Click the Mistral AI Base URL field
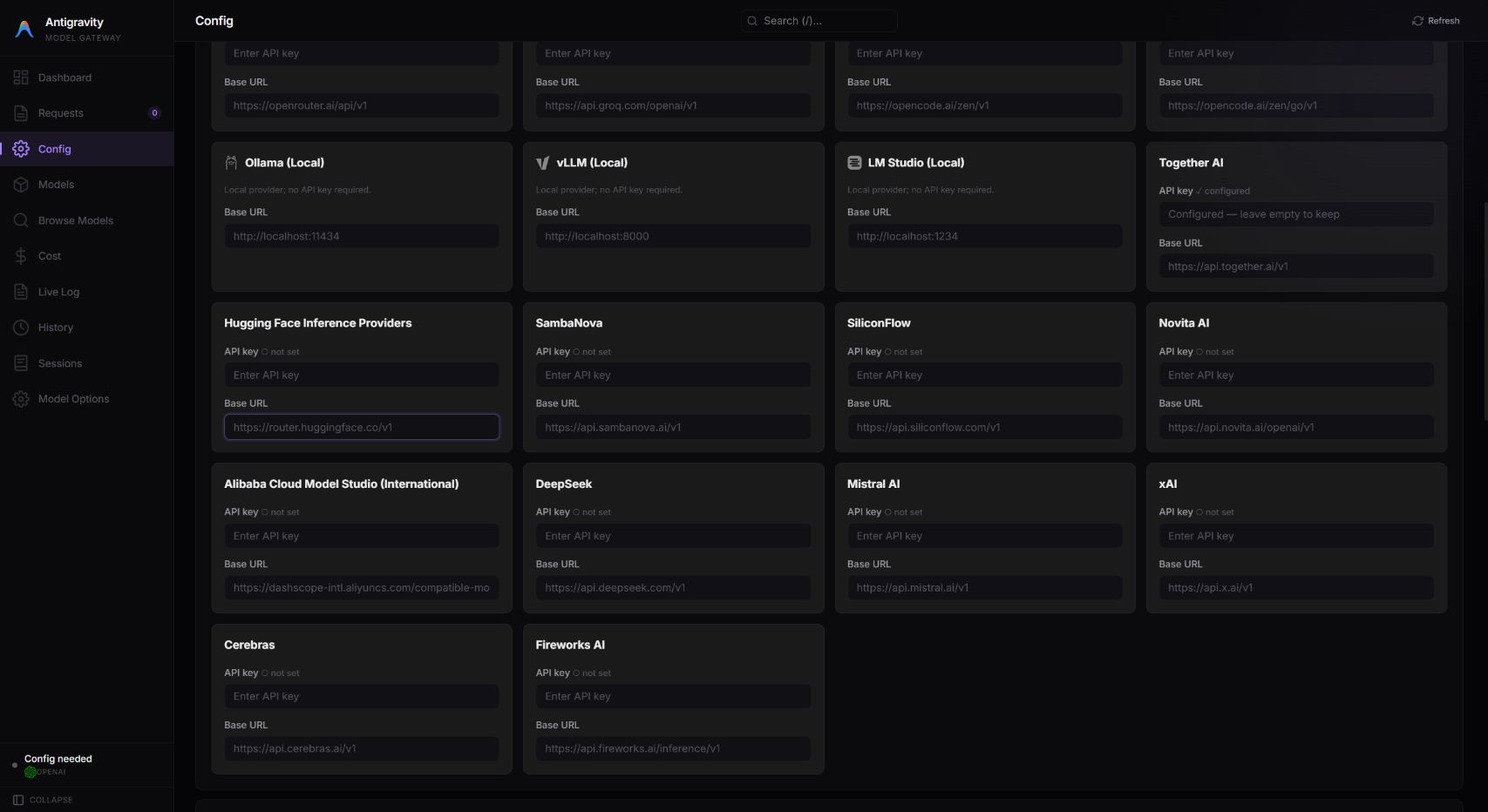 coord(985,588)
